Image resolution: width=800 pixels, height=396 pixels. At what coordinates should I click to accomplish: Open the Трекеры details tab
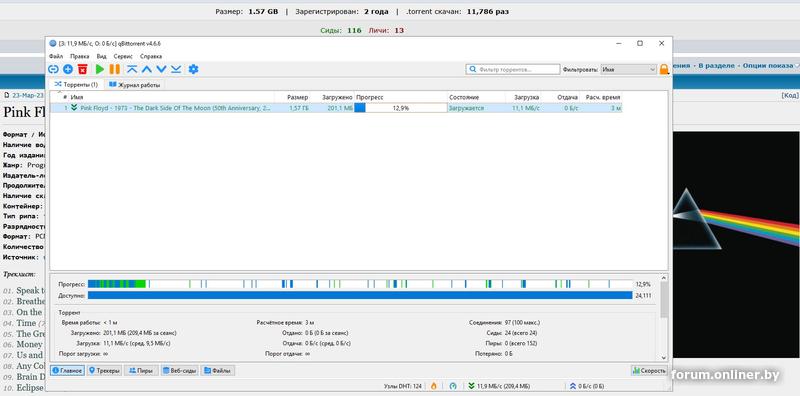tap(105, 370)
